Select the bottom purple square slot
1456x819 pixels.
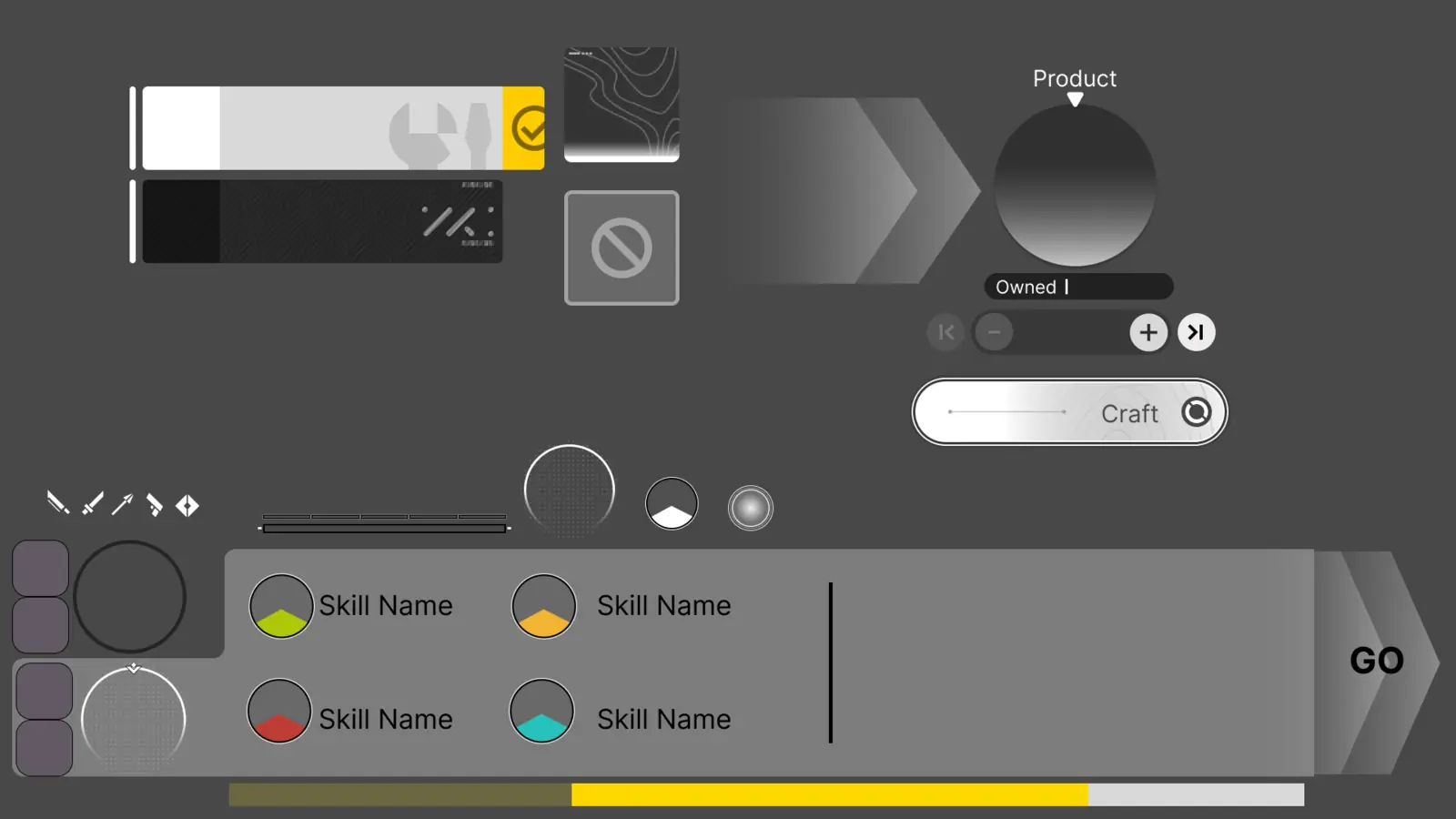45,748
